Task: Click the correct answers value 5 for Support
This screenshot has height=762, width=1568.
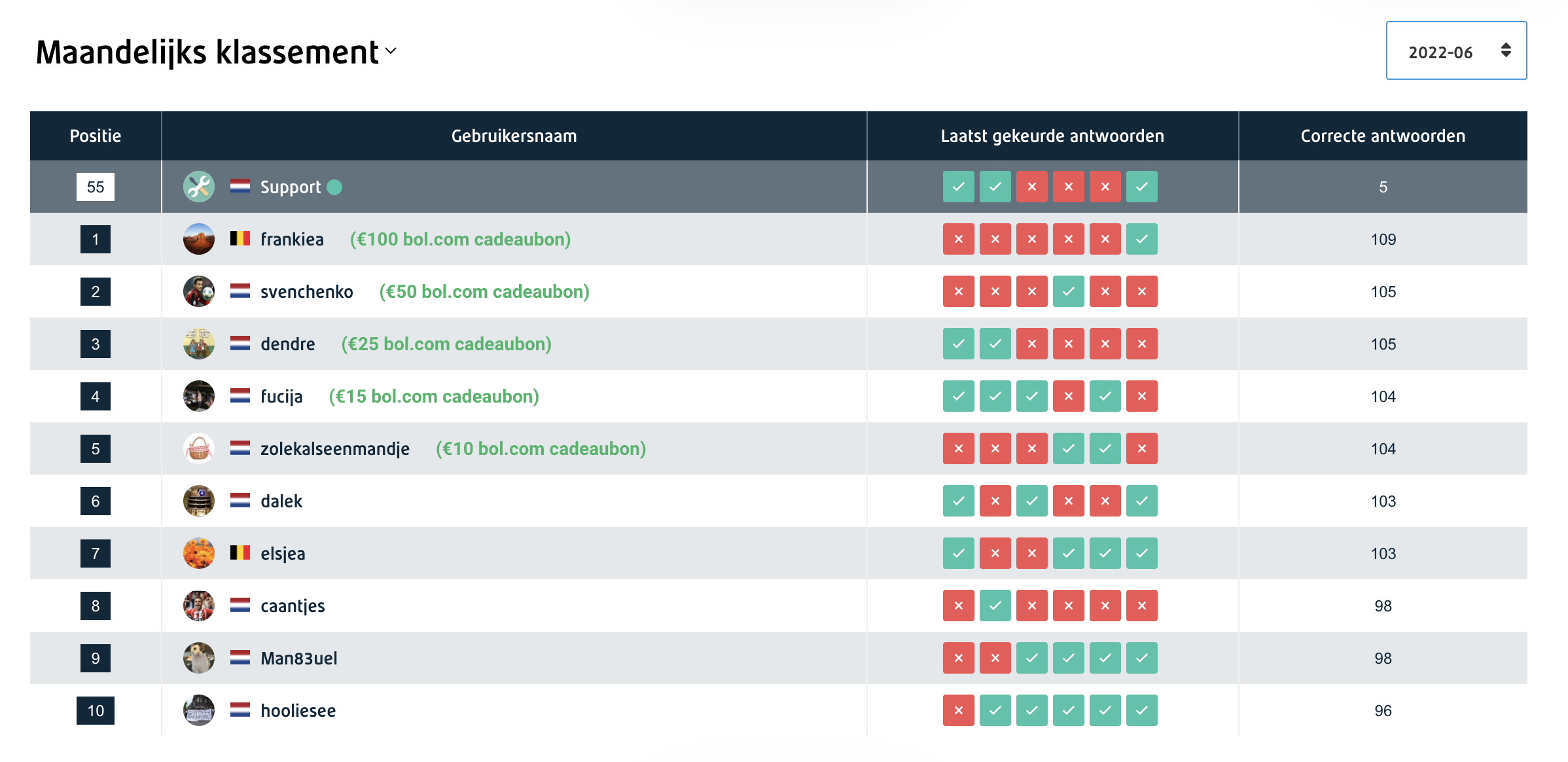Action: tap(1383, 187)
